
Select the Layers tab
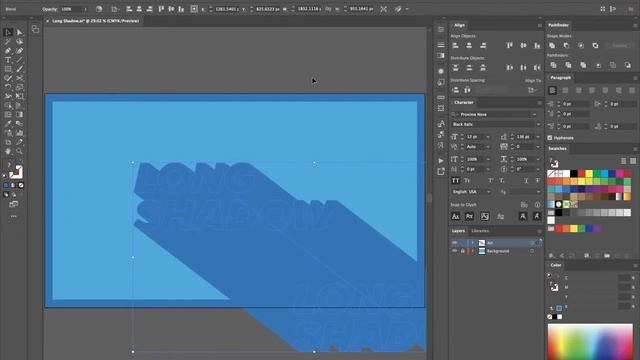458,231
